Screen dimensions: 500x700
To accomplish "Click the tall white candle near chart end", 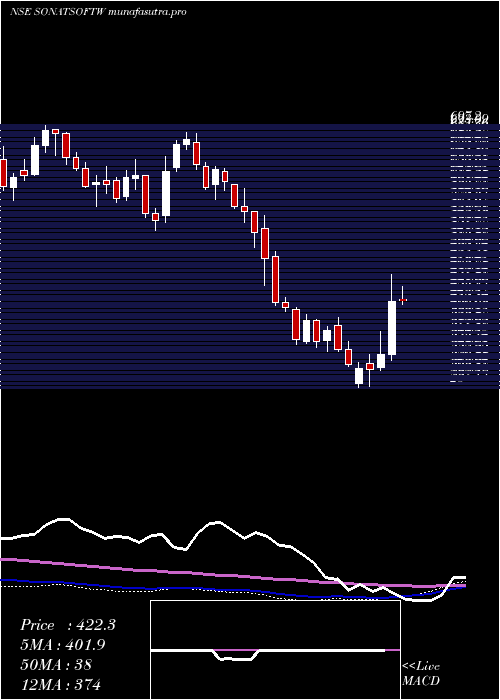I will [x=392, y=328].
